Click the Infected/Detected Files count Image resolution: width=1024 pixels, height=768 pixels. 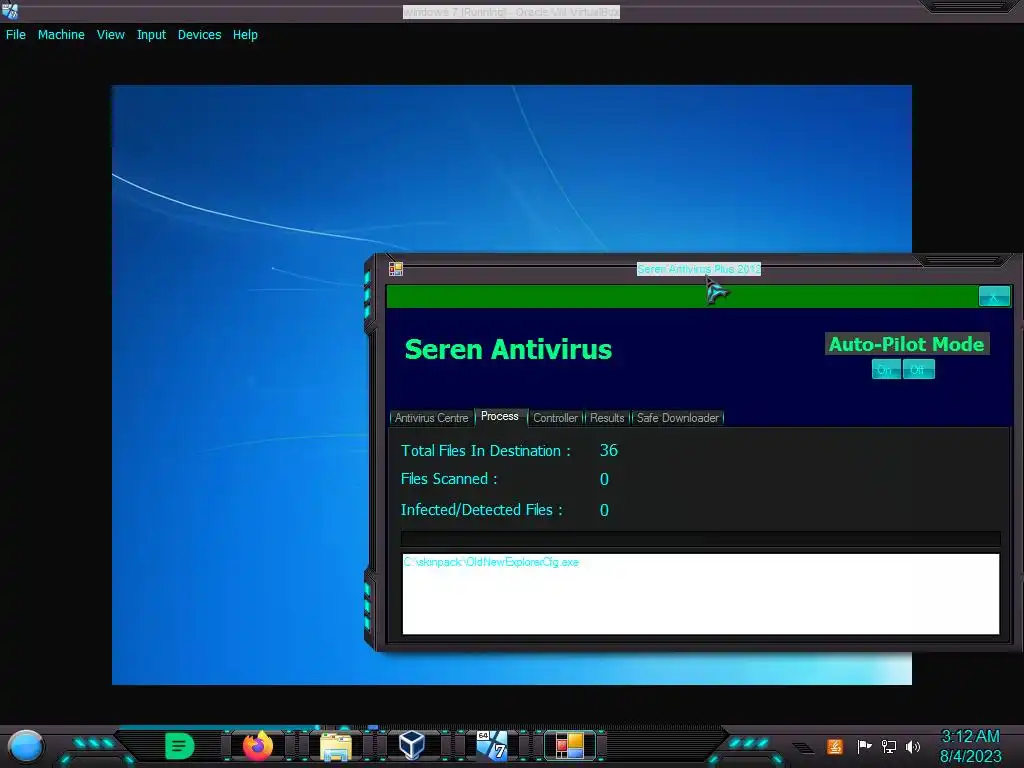[604, 510]
